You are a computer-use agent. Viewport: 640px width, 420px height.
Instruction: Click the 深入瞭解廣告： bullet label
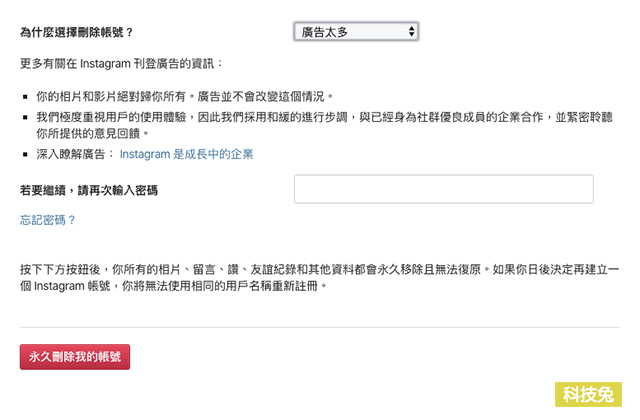(76, 154)
